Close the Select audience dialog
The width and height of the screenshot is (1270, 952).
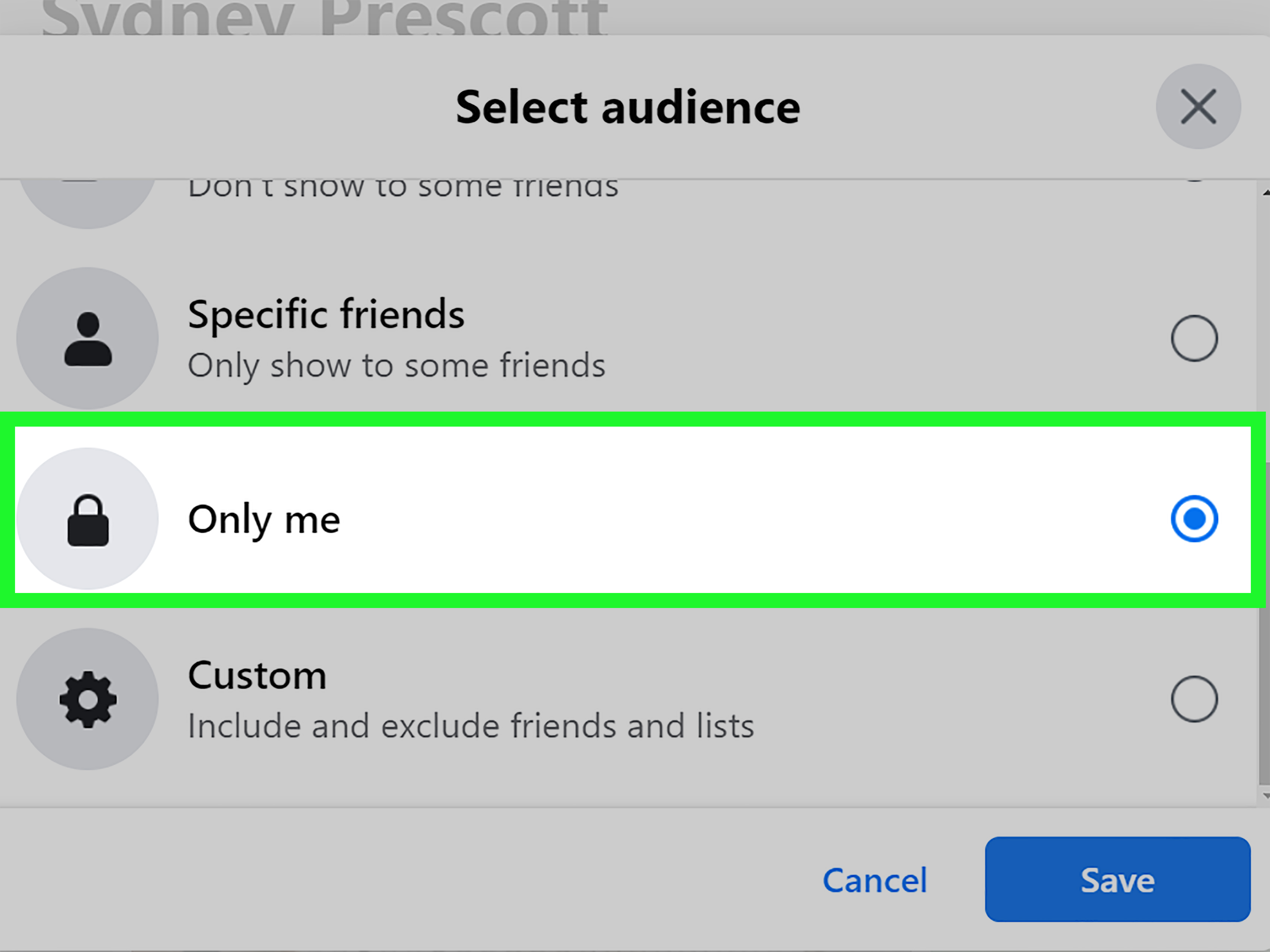(1198, 107)
